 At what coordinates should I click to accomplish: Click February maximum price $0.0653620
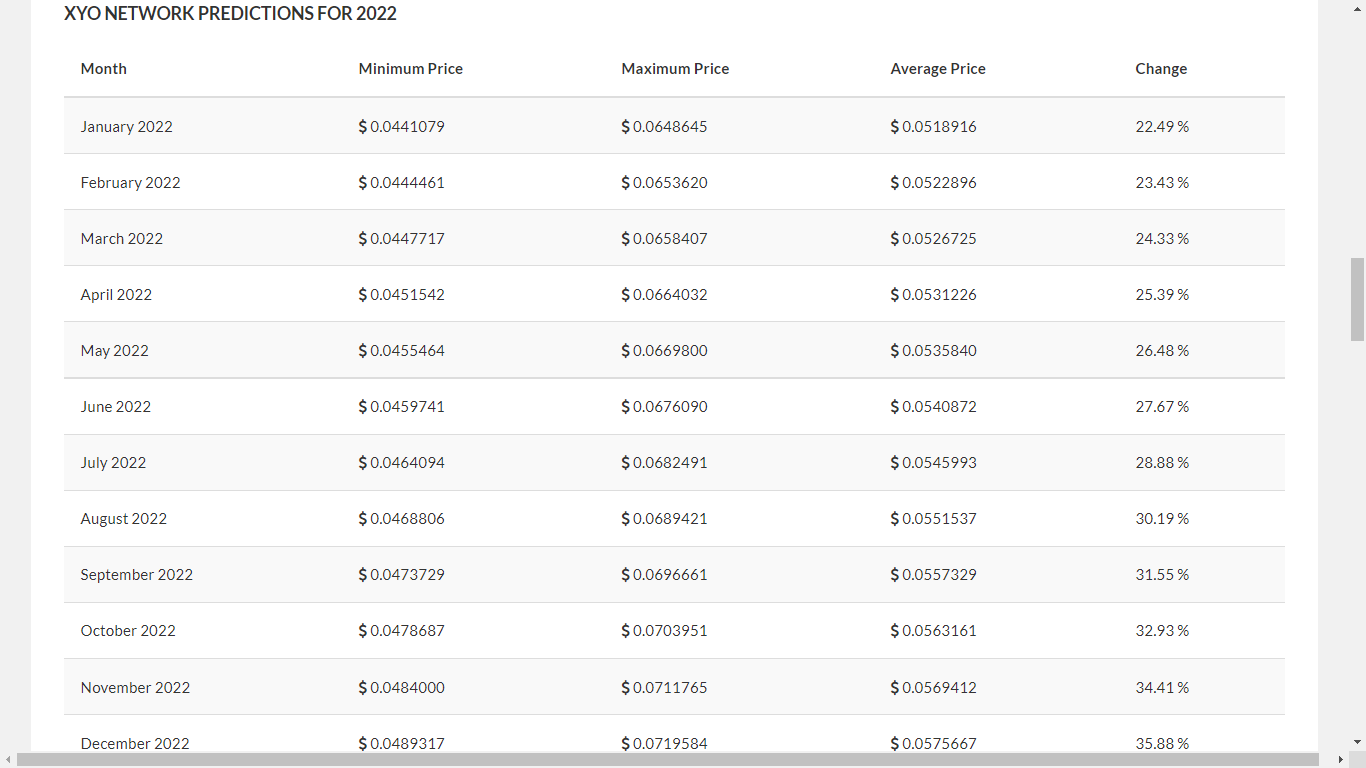click(x=665, y=183)
